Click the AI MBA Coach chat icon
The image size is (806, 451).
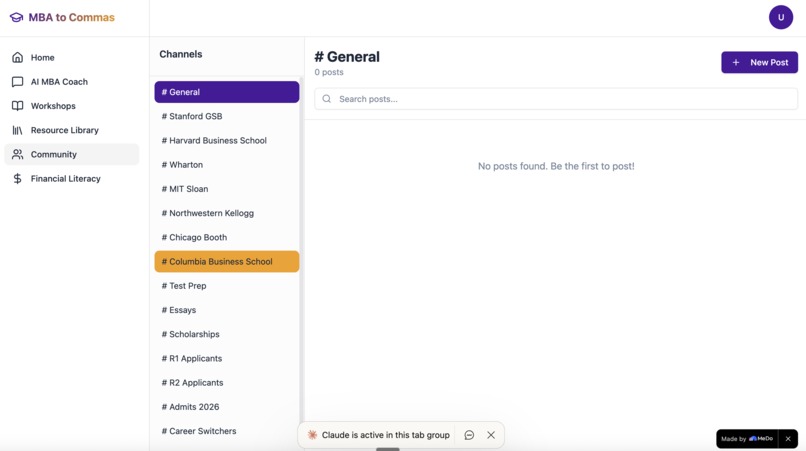pyautogui.click(x=17, y=82)
